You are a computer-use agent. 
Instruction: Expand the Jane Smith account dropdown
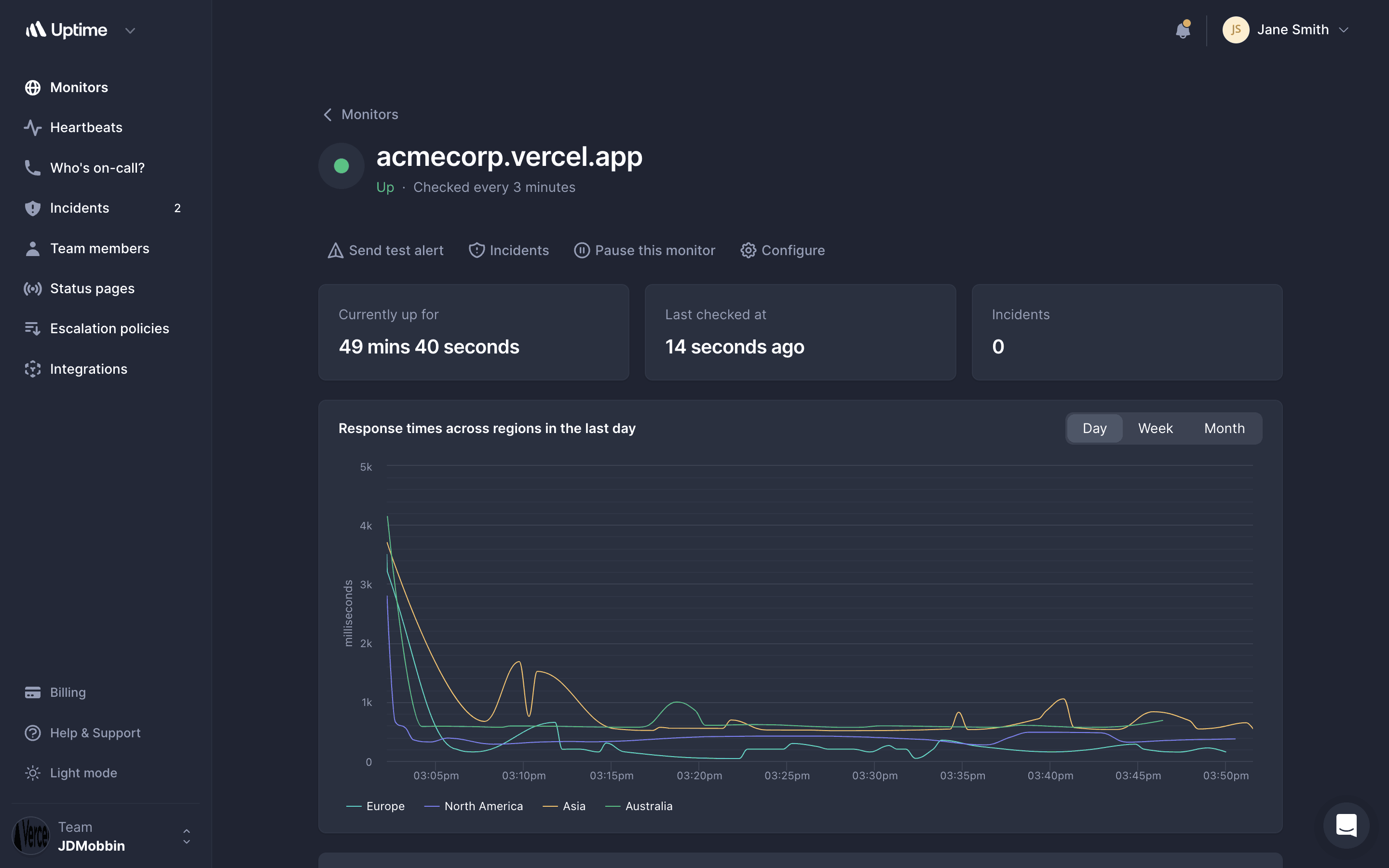tap(1343, 30)
